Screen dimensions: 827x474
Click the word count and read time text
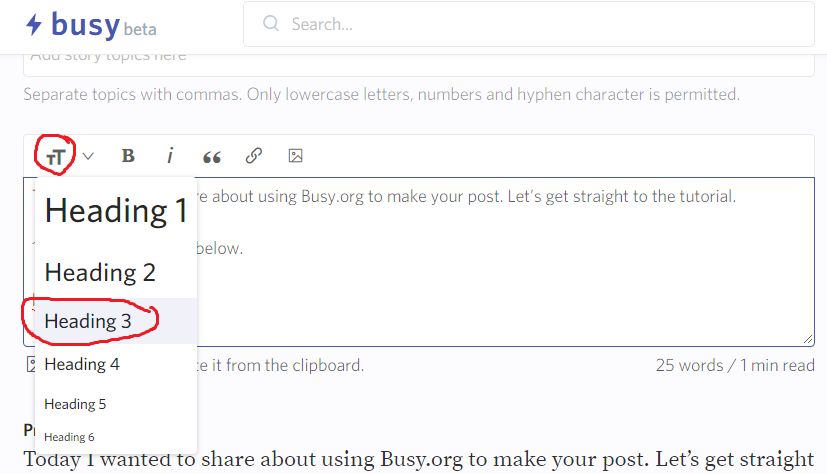735,365
